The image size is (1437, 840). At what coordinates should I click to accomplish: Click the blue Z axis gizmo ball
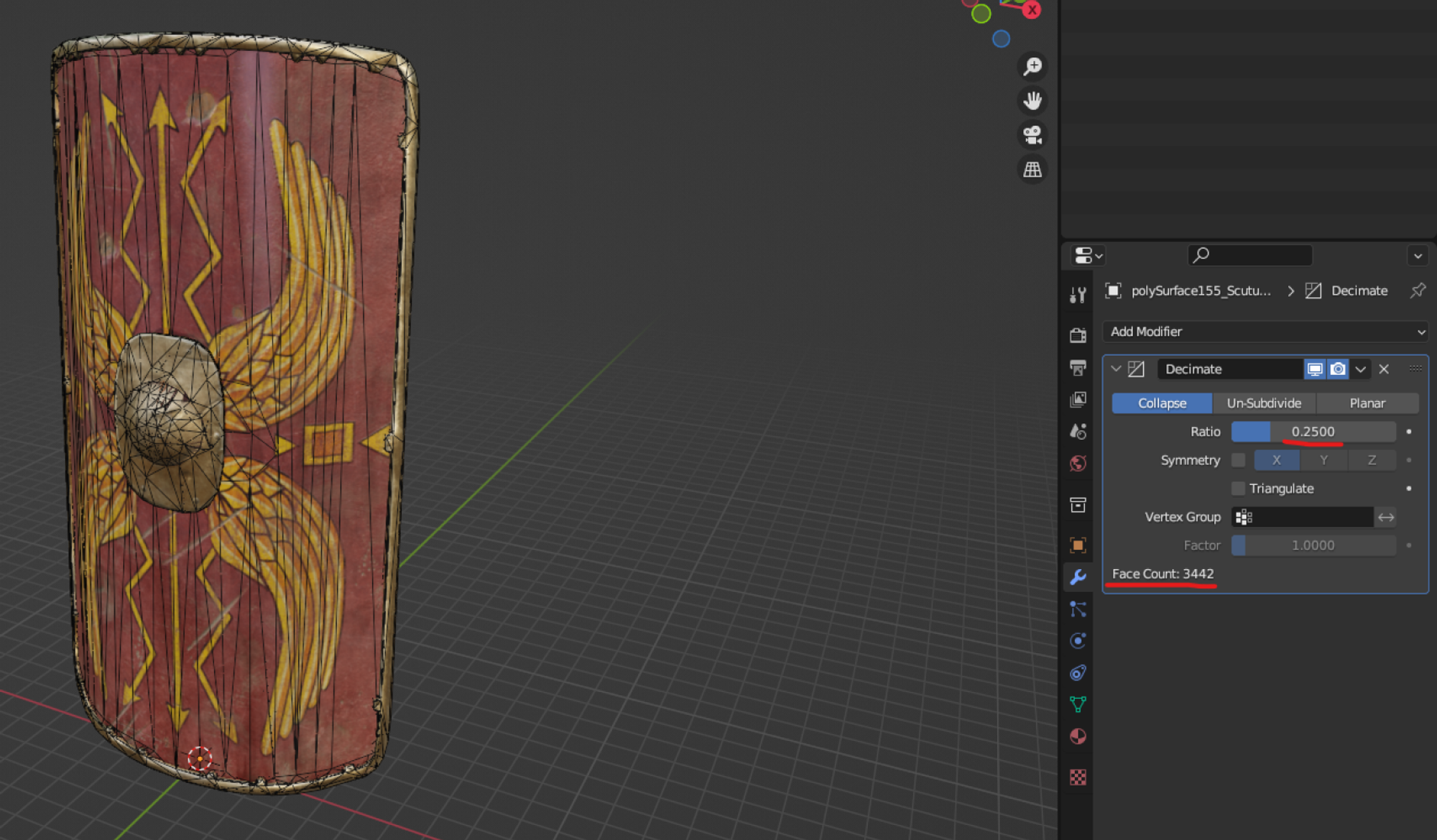click(1001, 39)
